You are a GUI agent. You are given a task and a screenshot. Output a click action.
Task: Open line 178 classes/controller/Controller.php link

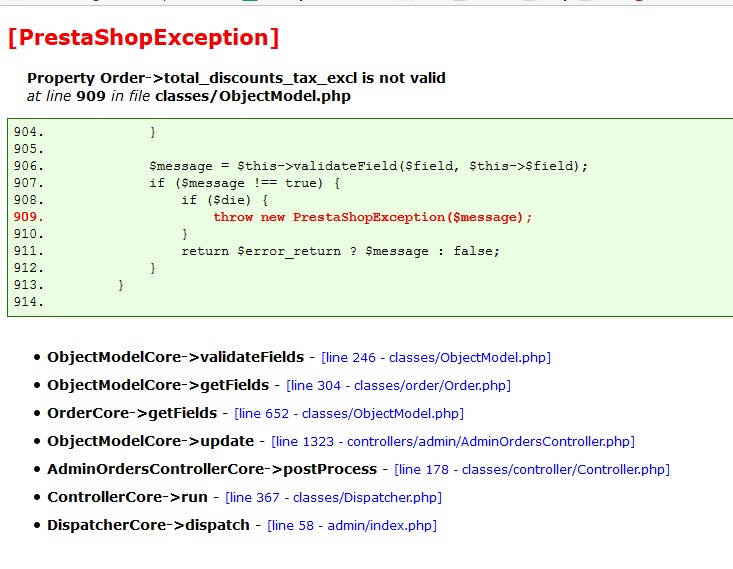532,469
